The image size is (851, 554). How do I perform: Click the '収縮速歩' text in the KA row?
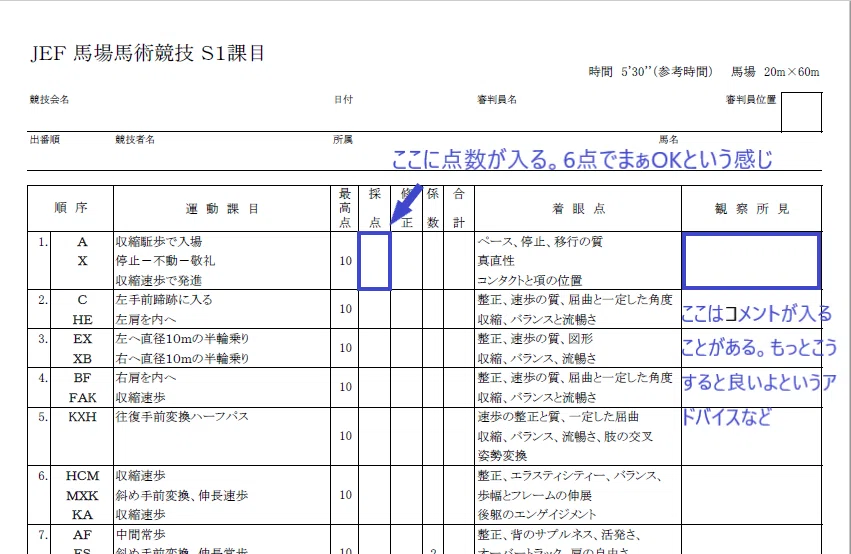coord(141,514)
